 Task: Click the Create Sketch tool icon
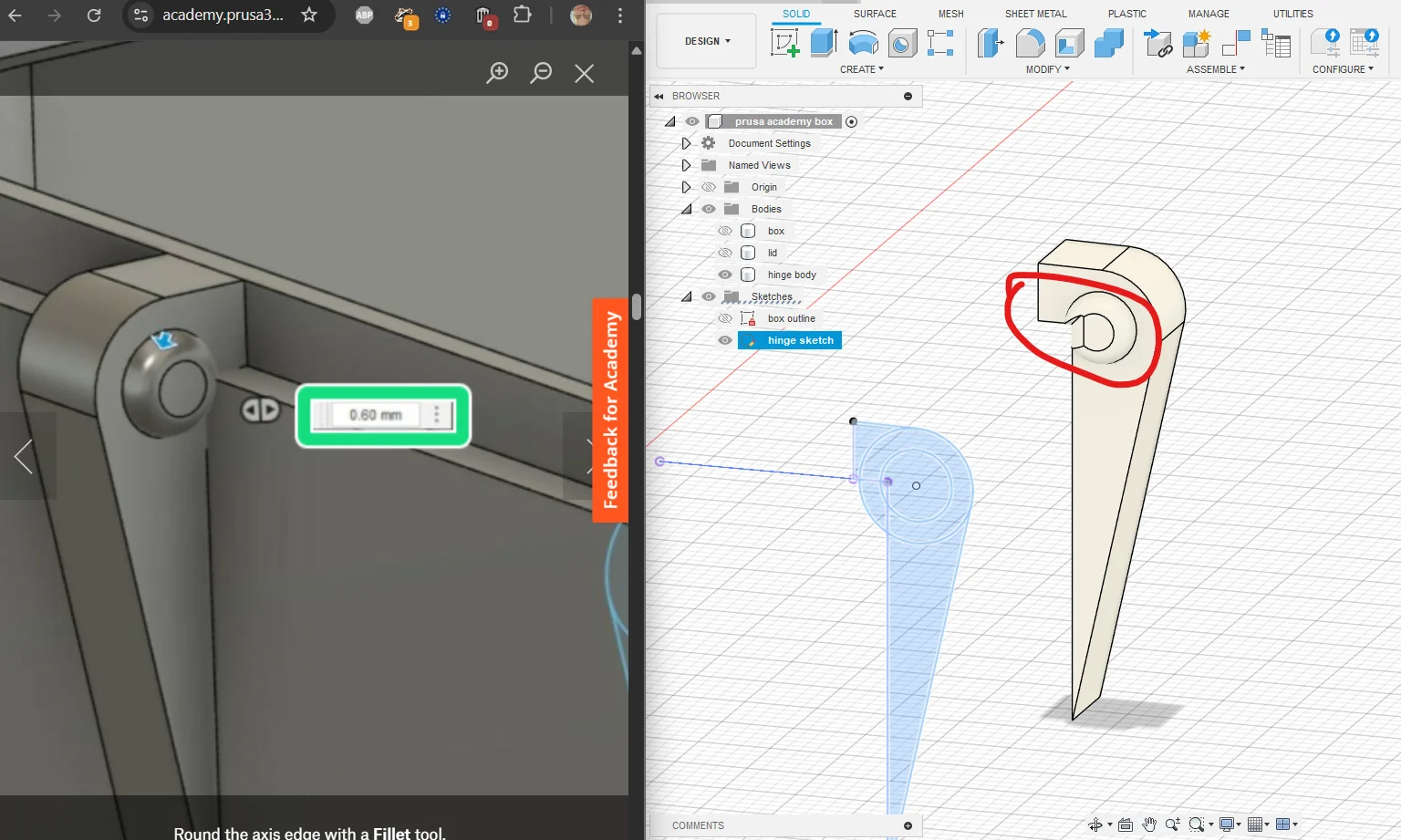tap(785, 43)
